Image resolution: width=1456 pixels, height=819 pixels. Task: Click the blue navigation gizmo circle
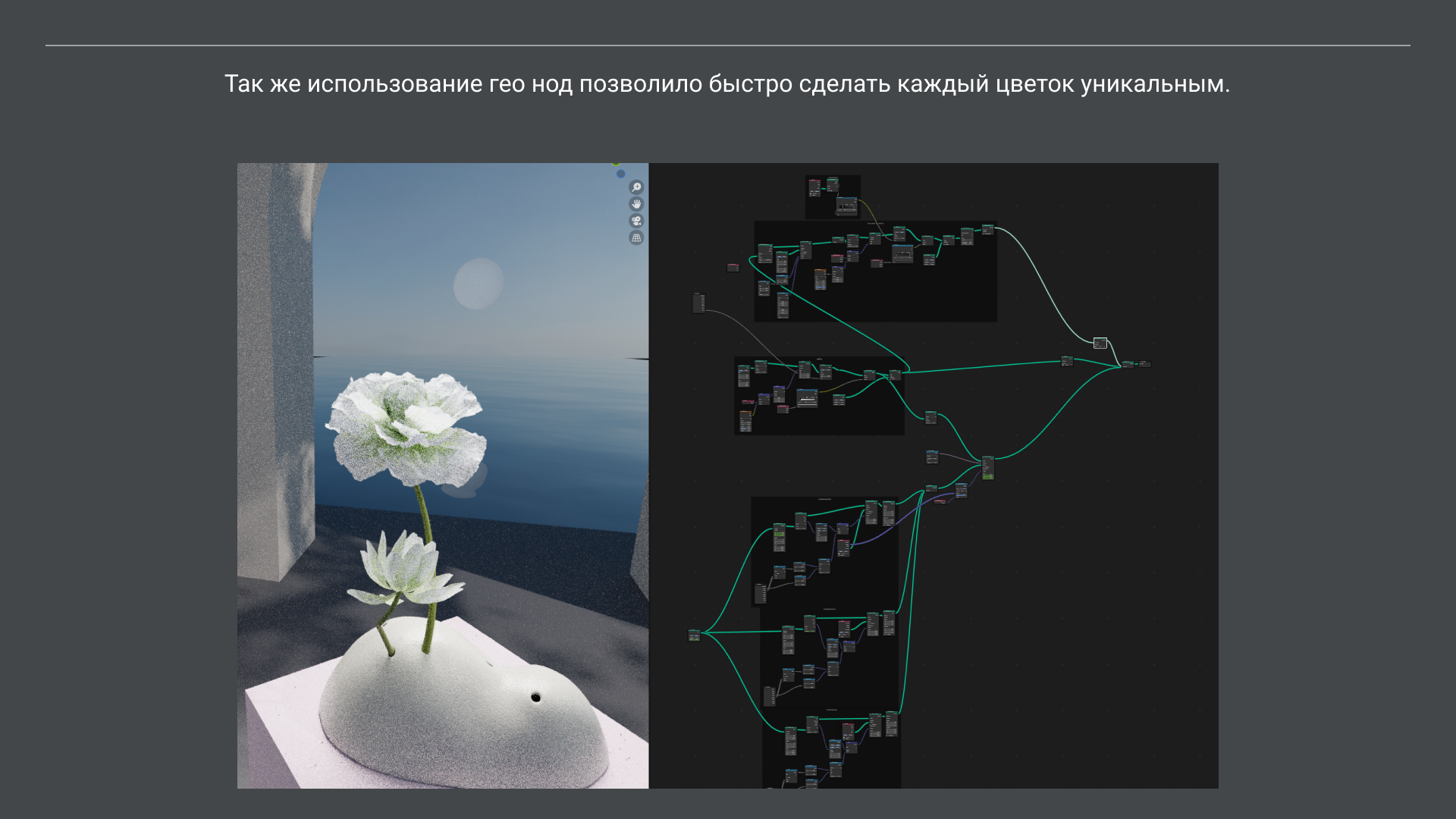[x=620, y=174]
